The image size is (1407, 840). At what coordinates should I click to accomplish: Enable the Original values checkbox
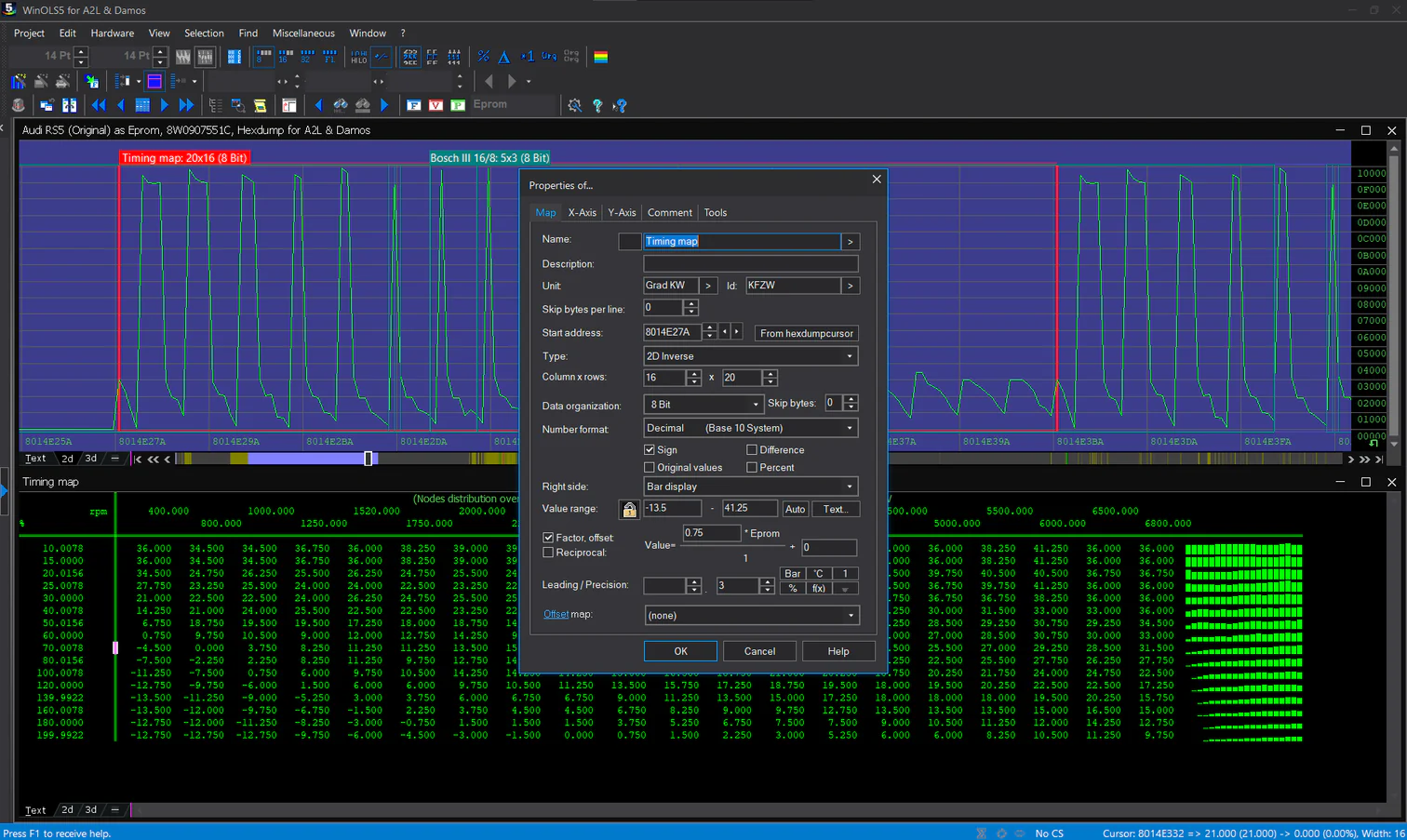[x=650, y=467]
